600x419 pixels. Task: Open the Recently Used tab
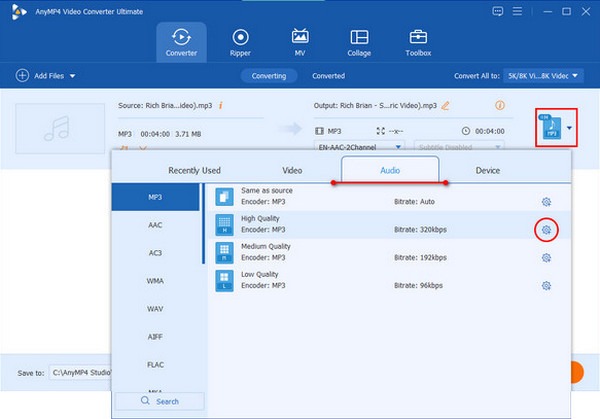click(x=194, y=170)
